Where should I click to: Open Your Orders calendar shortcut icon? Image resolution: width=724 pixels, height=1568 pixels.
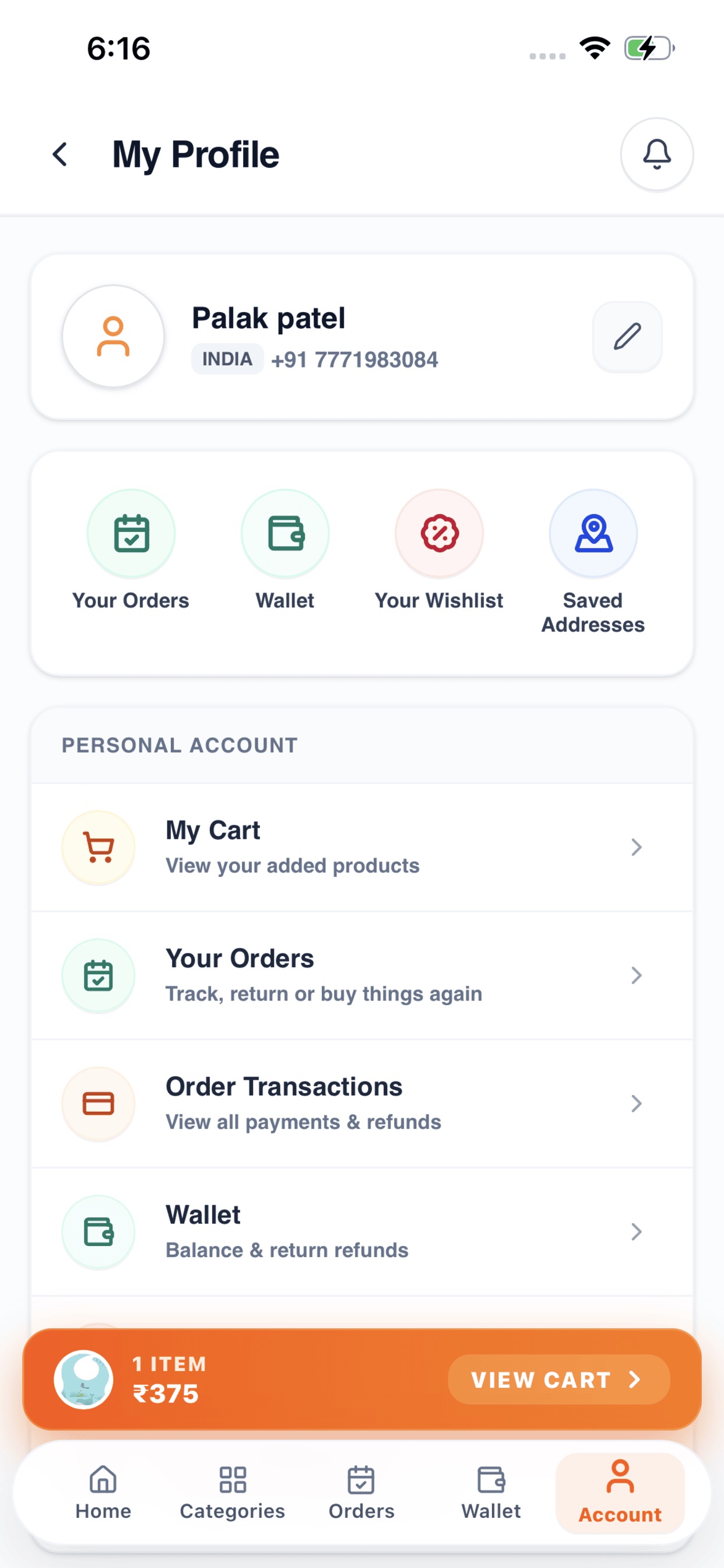[131, 533]
